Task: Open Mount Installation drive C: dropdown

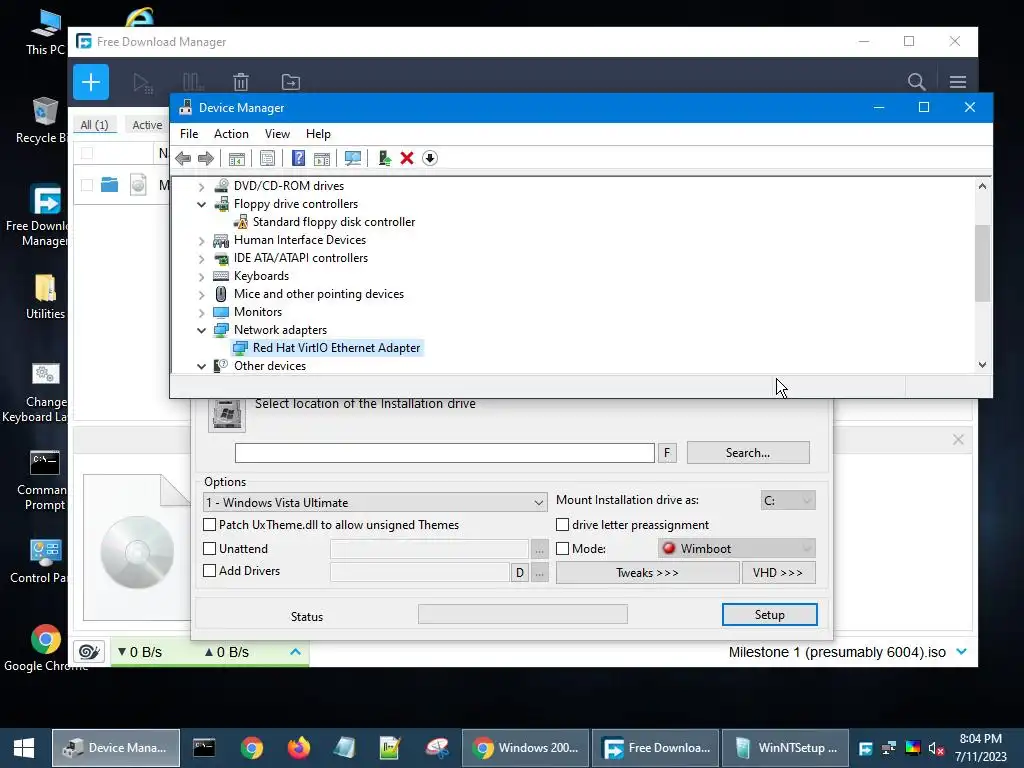Action: tap(788, 500)
